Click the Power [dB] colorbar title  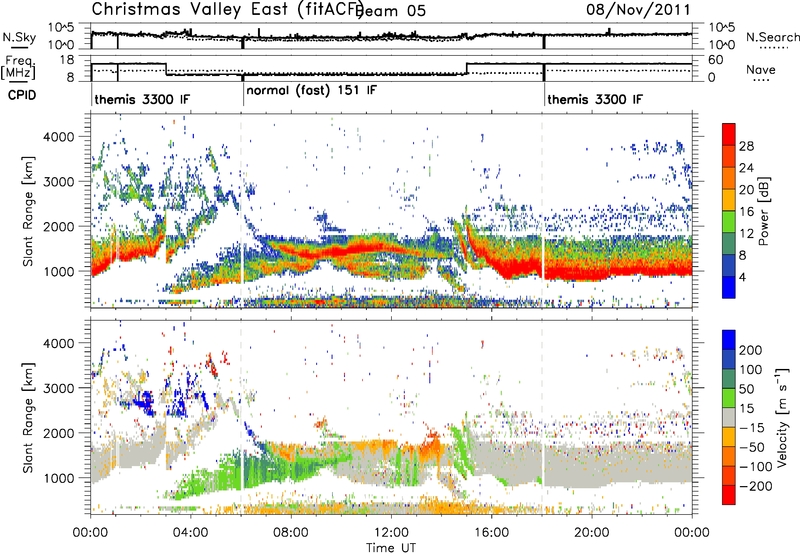(x=763, y=211)
